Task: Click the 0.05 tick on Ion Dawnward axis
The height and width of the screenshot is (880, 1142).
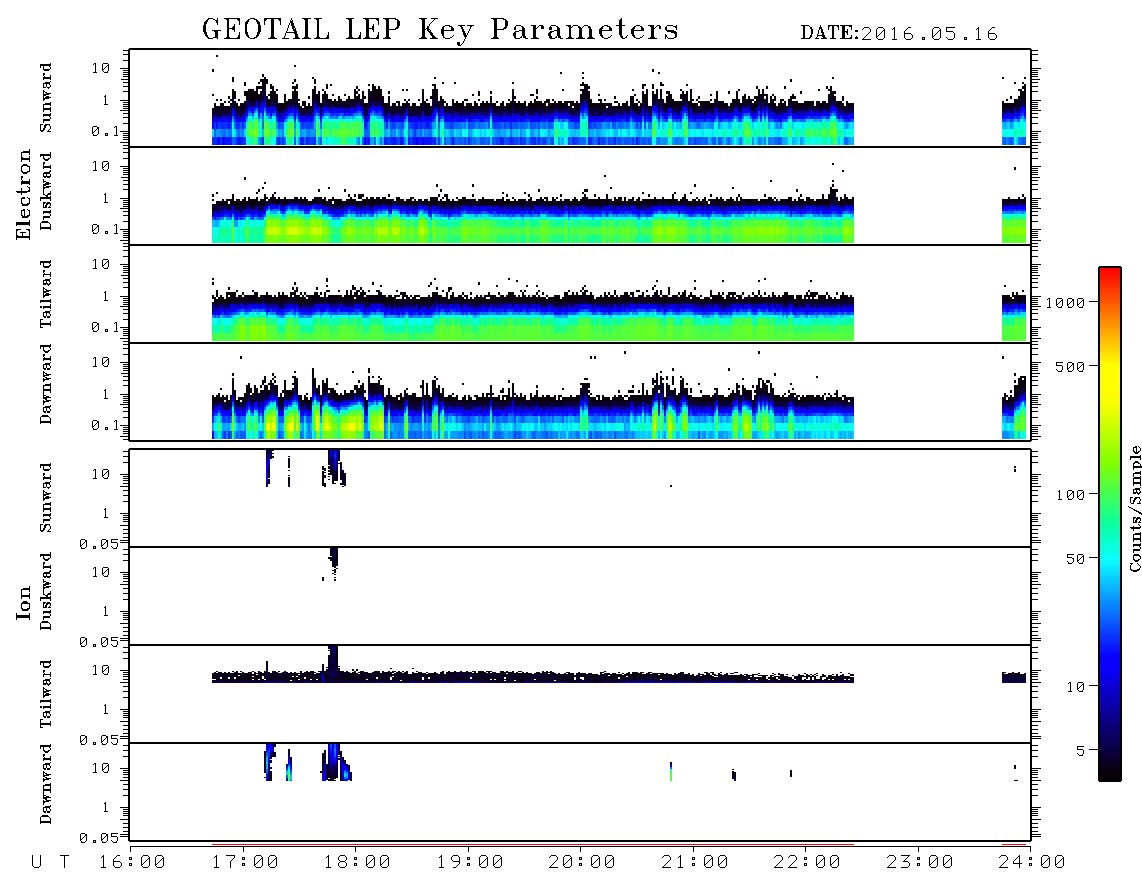Action: (98, 838)
